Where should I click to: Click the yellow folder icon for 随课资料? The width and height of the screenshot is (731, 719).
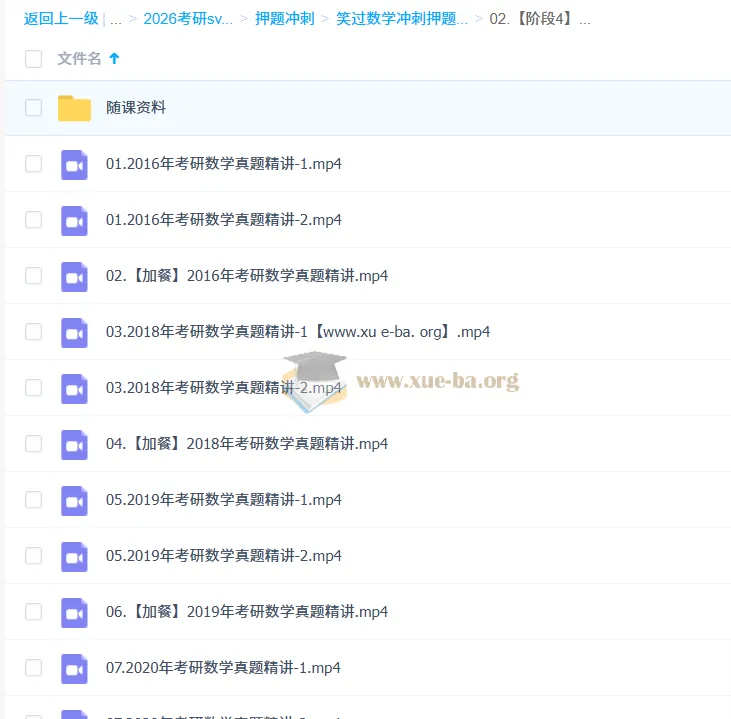[74, 108]
